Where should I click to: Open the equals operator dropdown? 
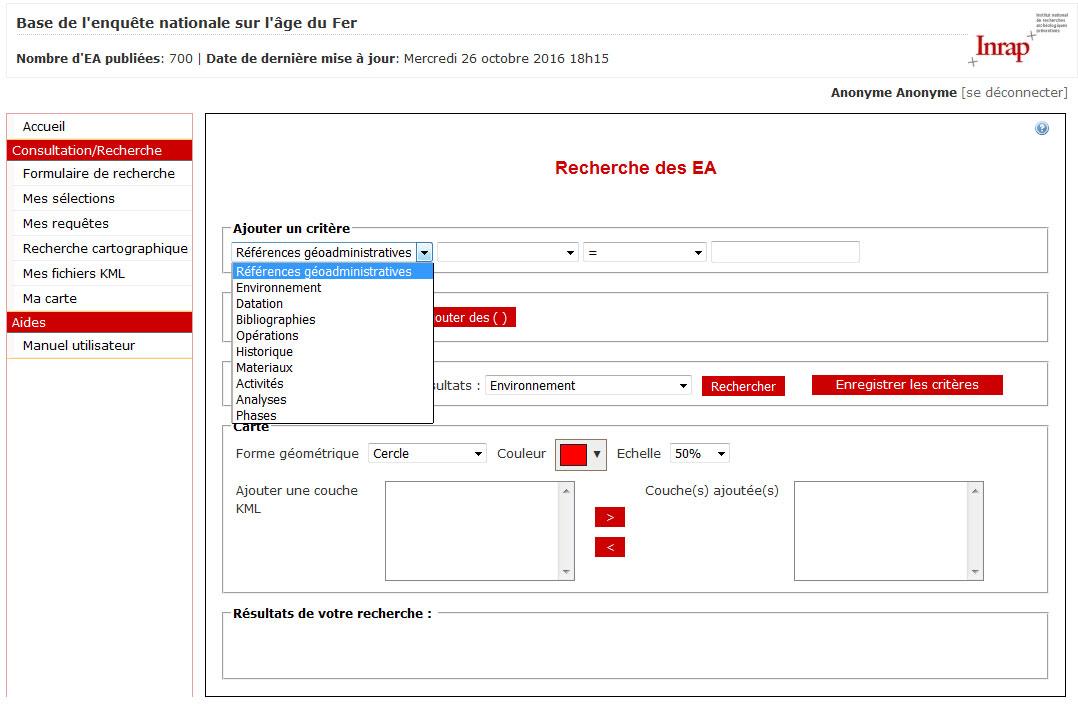[x=644, y=253]
